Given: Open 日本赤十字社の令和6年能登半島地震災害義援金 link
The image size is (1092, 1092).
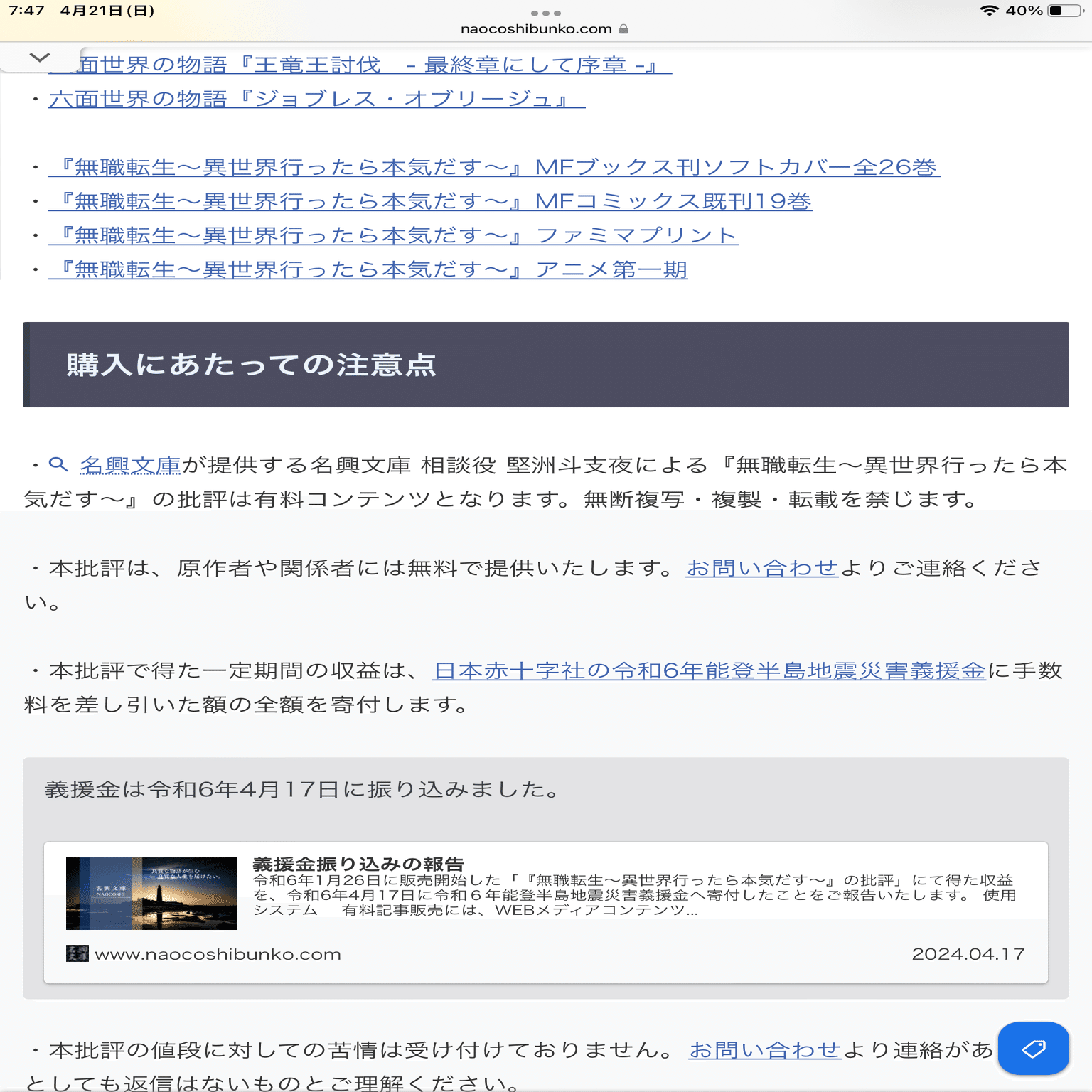Looking at the screenshot, I should 710,670.
